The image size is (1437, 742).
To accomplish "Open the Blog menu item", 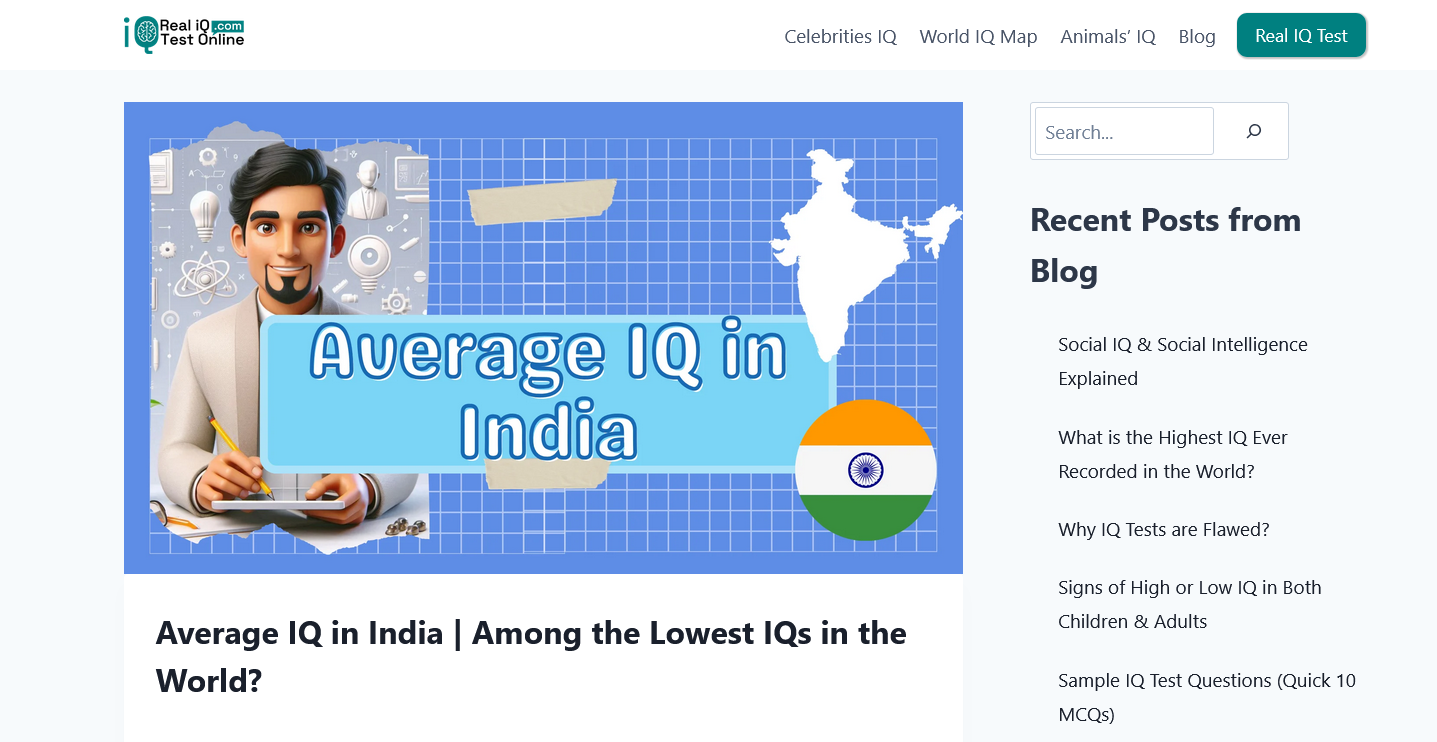I will 1197,36.
